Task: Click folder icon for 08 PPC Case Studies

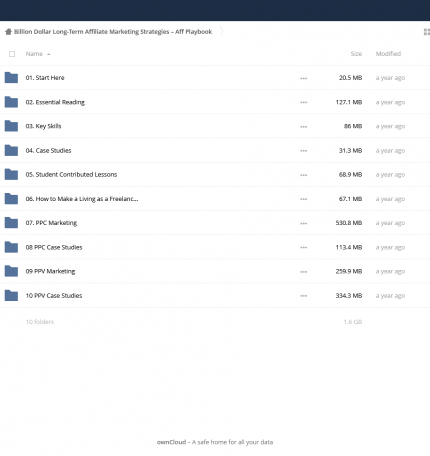Action: tap(11, 247)
